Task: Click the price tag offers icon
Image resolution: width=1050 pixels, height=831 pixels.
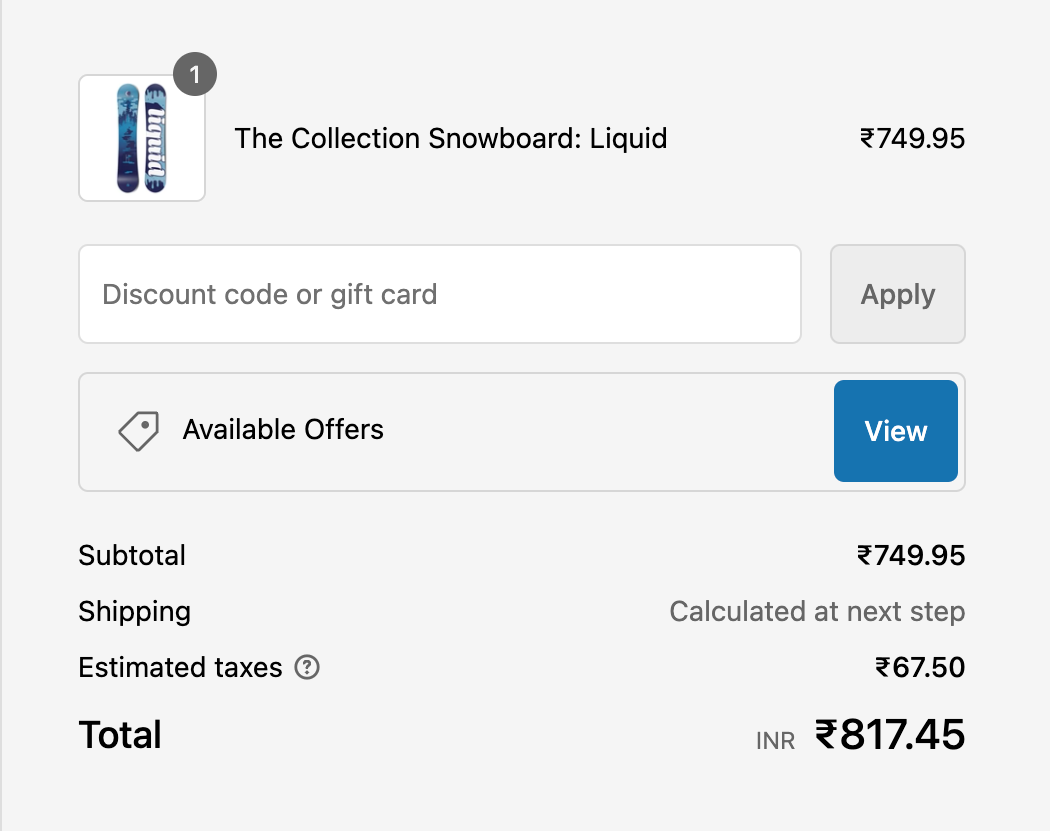Action: click(139, 431)
